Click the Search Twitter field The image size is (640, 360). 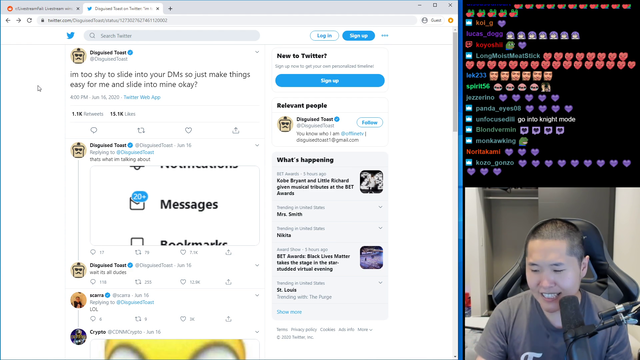pyautogui.click(x=172, y=36)
